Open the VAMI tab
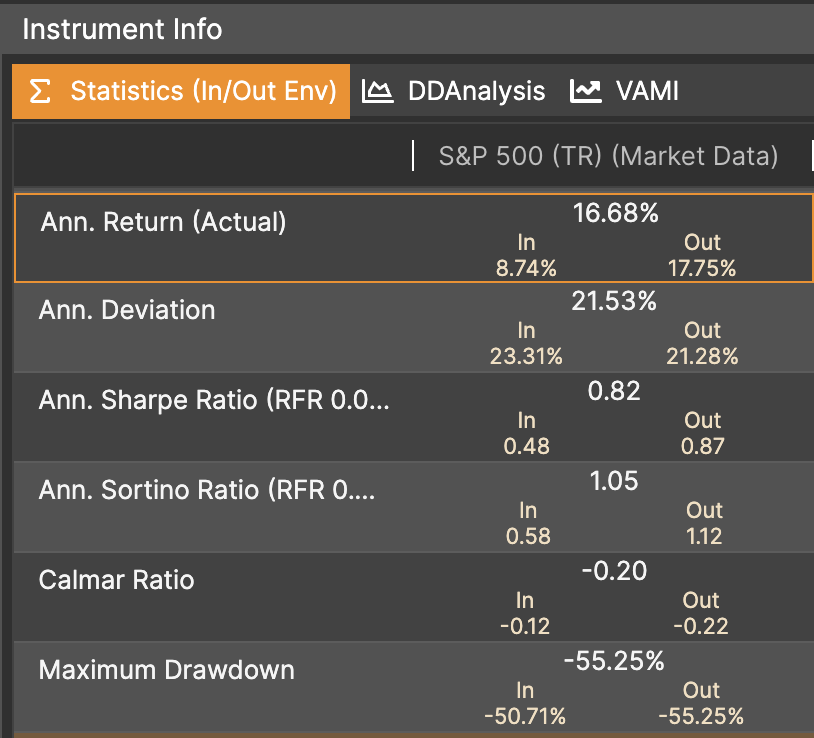Screen dimensions: 814x738 pyautogui.click(x=647, y=92)
